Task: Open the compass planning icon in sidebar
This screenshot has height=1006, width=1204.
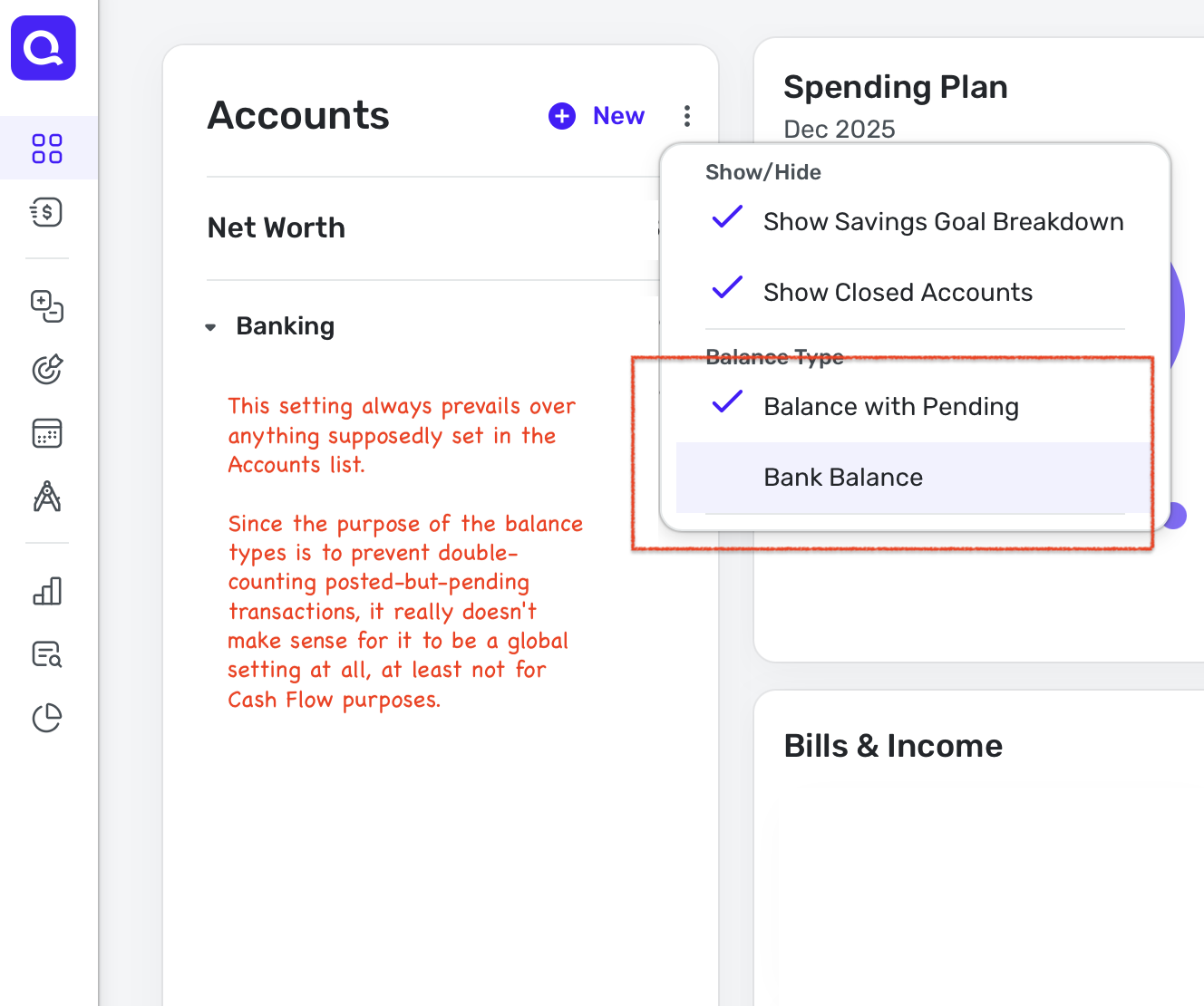Action: click(47, 497)
